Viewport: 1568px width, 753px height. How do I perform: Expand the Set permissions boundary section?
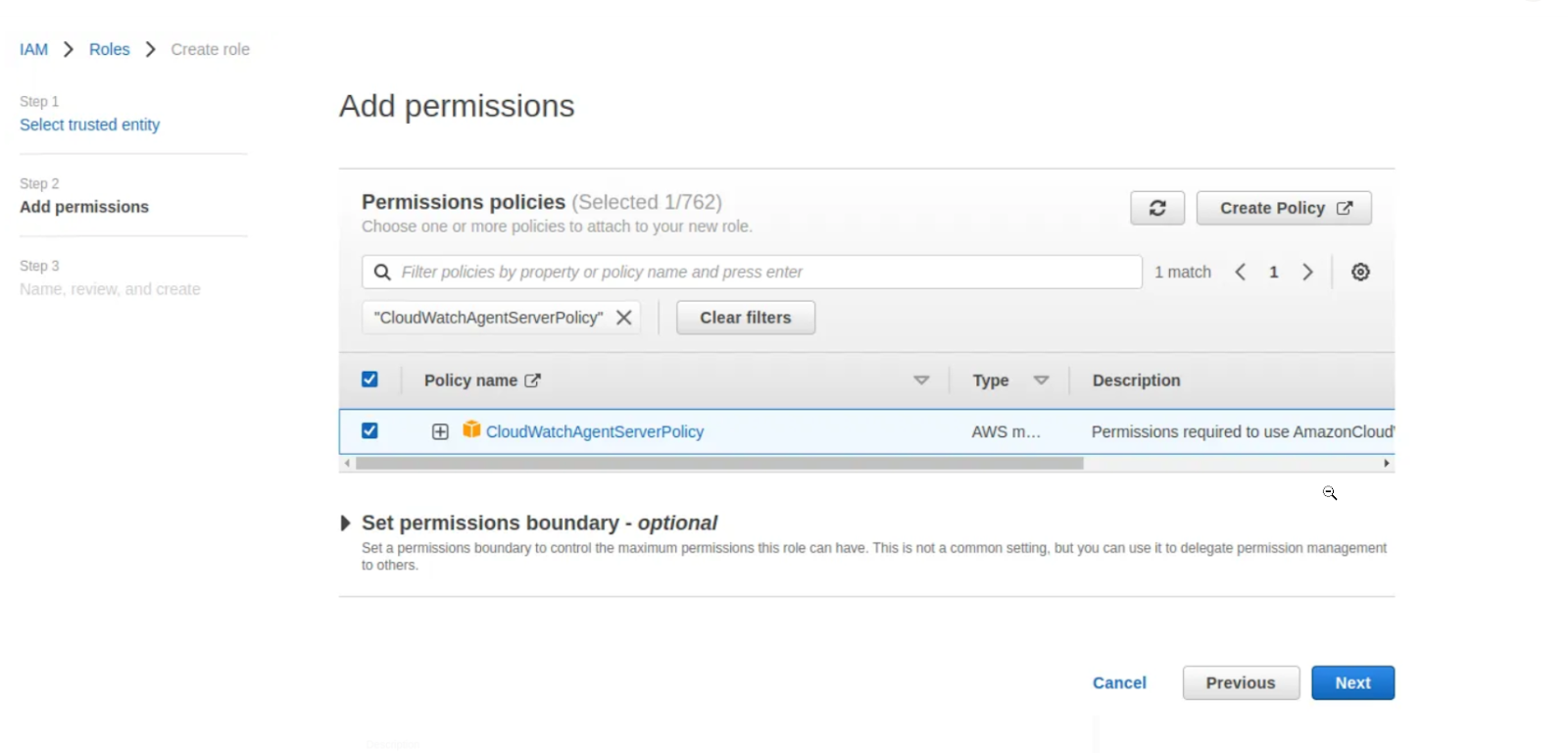[x=346, y=523]
